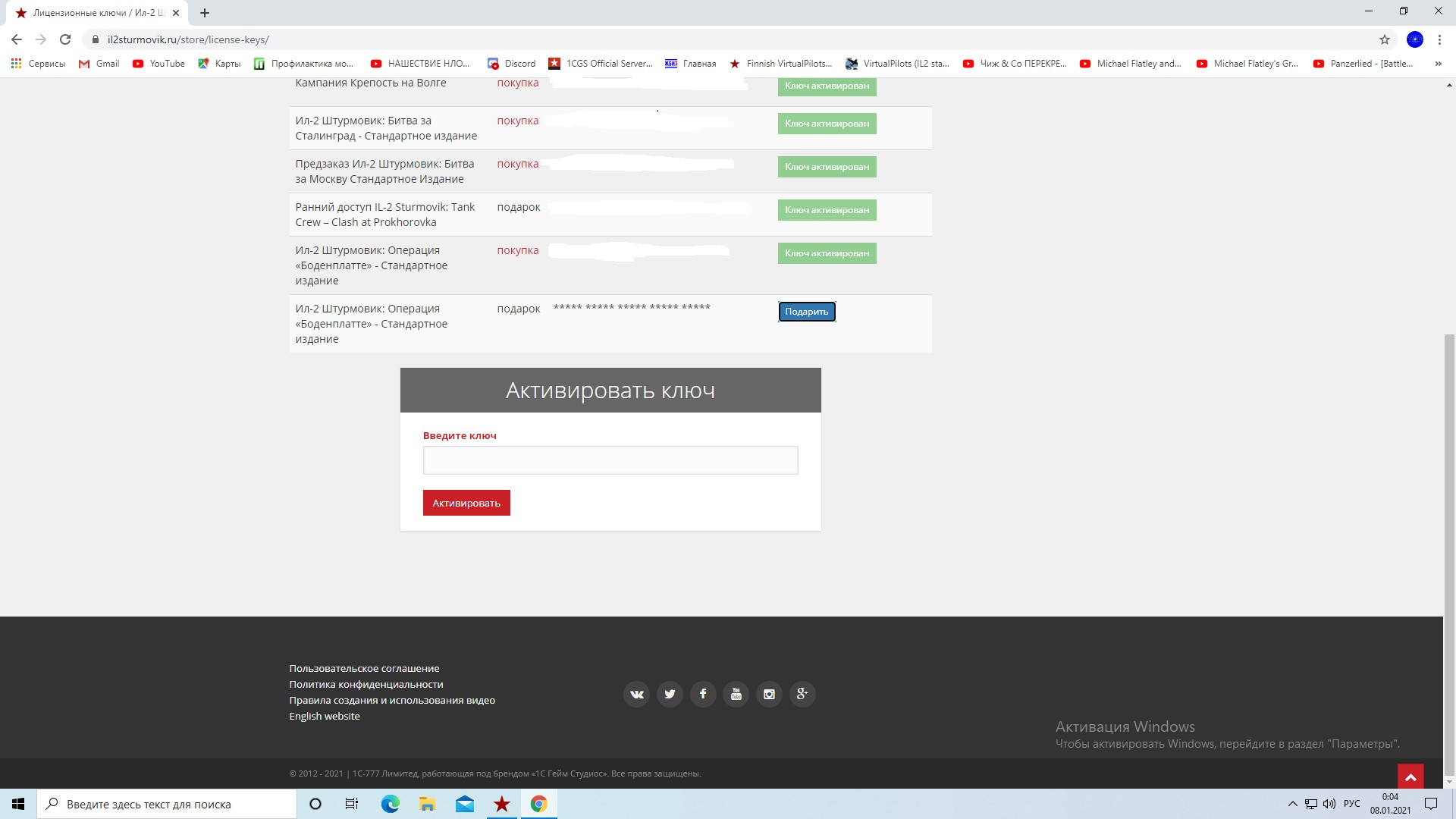Viewport: 1456px width, 819px height.
Task: Click the blue Подарить button
Action: (x=807, y=312)
